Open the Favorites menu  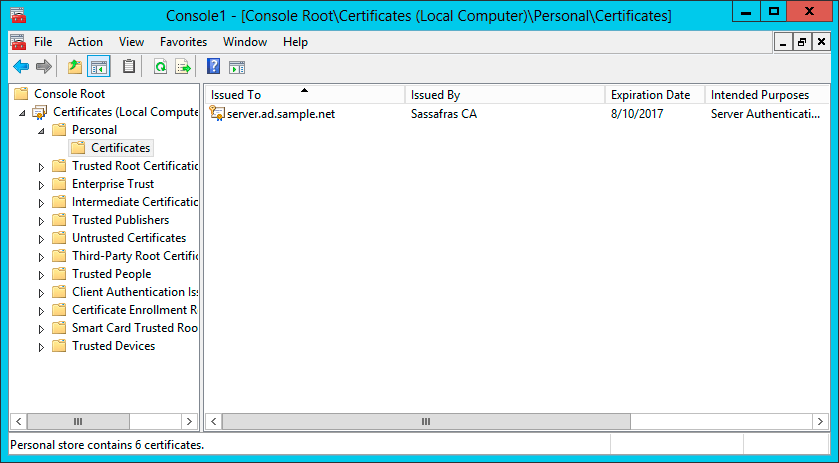pos(183,42)
